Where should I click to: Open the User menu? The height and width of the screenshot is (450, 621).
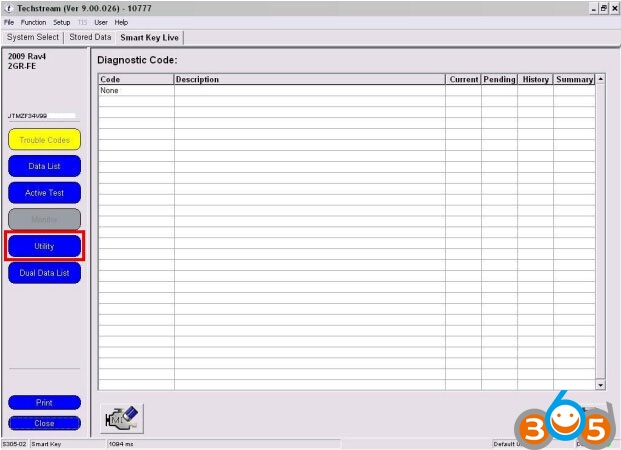tap(101, 23)
